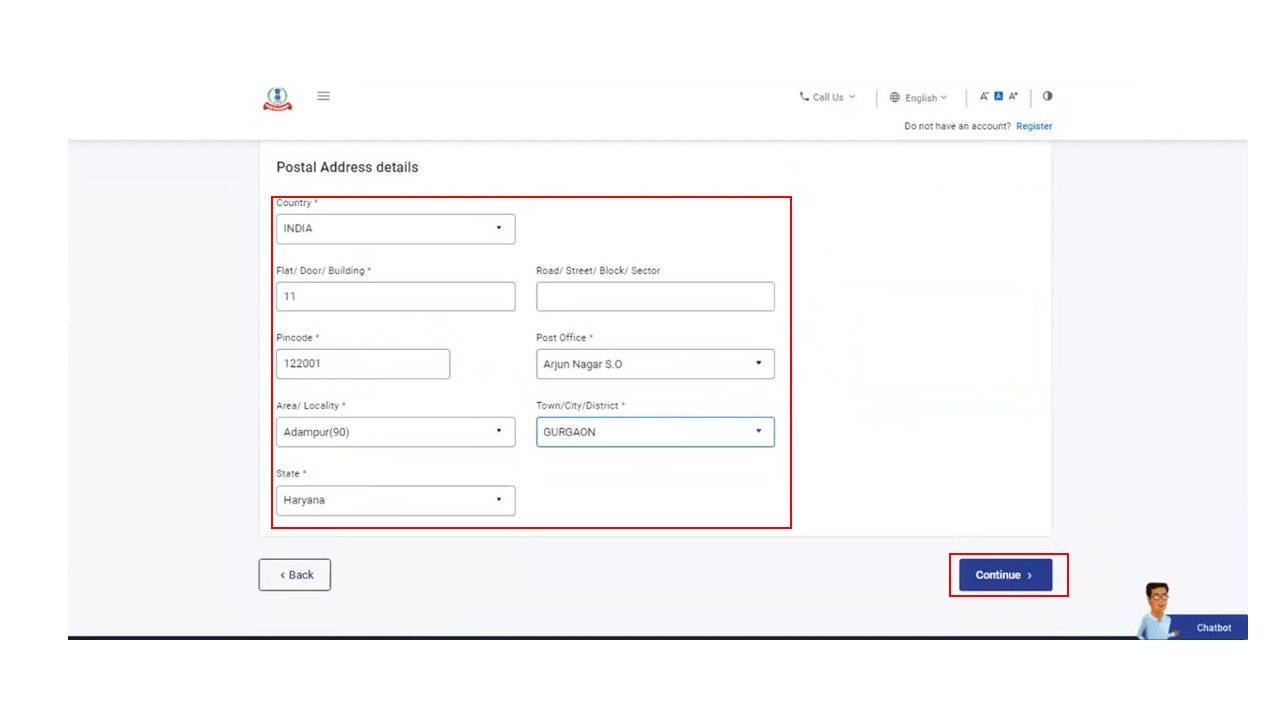Viewport: 1280px width, 720px height.
Task: Expand the Call Us dropdown
Action: pos(827,97)
